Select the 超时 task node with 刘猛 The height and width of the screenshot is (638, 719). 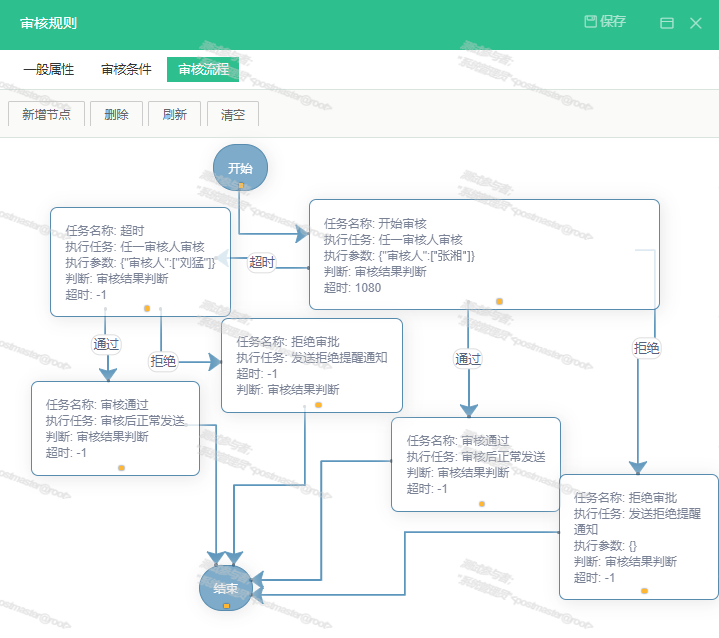(x=140, y=262)
